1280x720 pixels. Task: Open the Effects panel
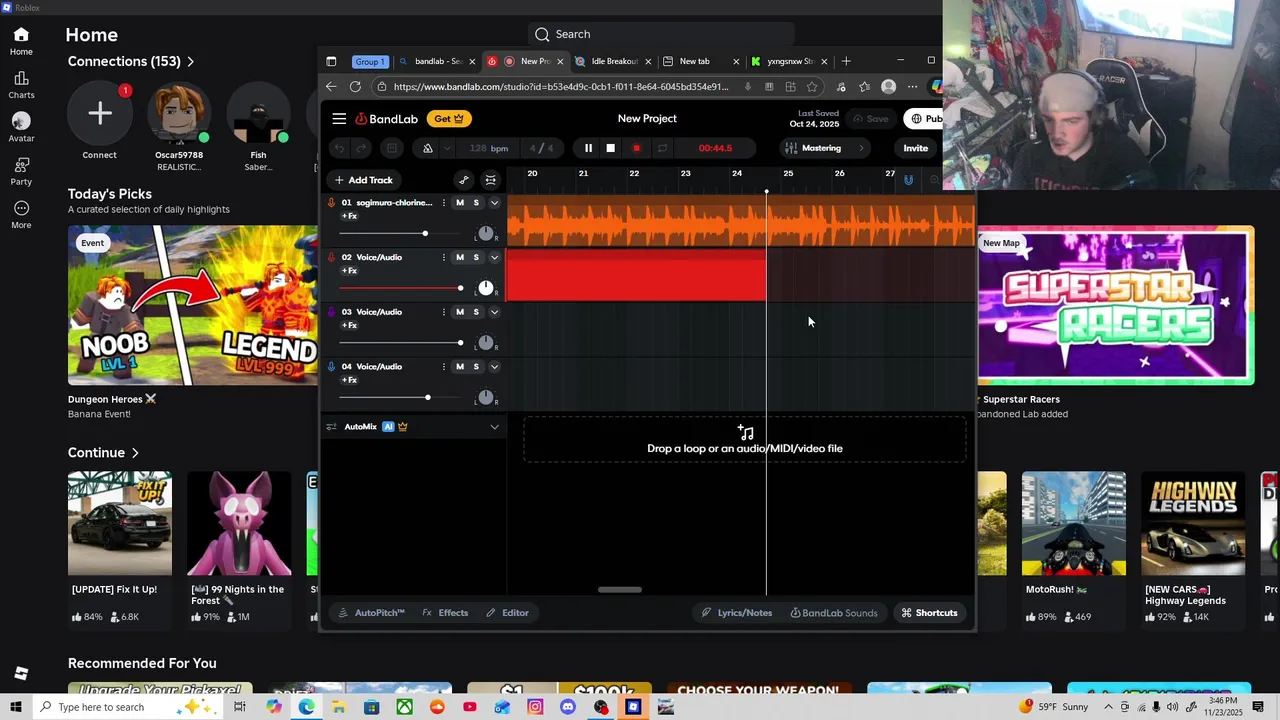[x=445, y=613]
